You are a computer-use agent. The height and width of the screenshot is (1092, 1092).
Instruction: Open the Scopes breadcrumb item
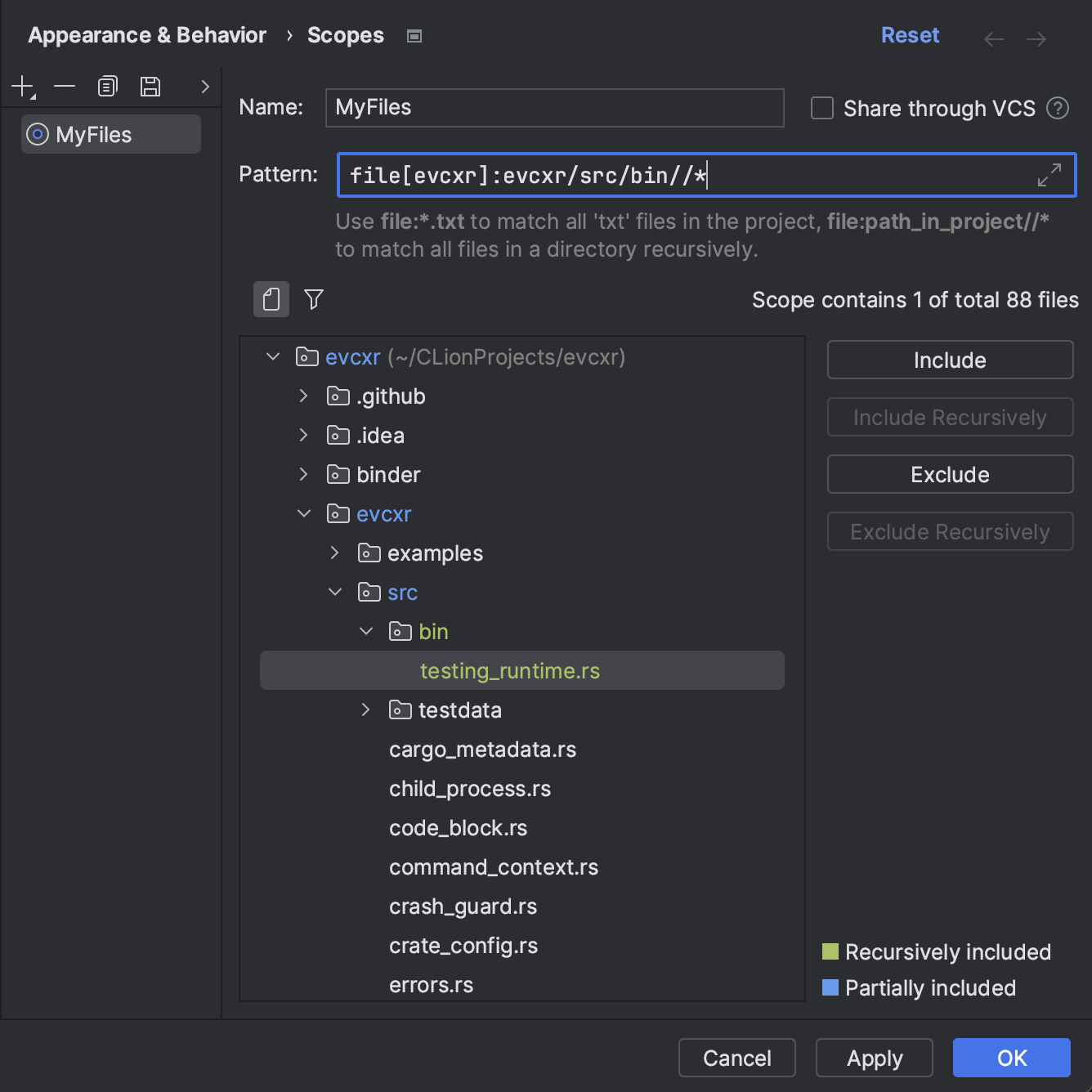tap(345, 34)
